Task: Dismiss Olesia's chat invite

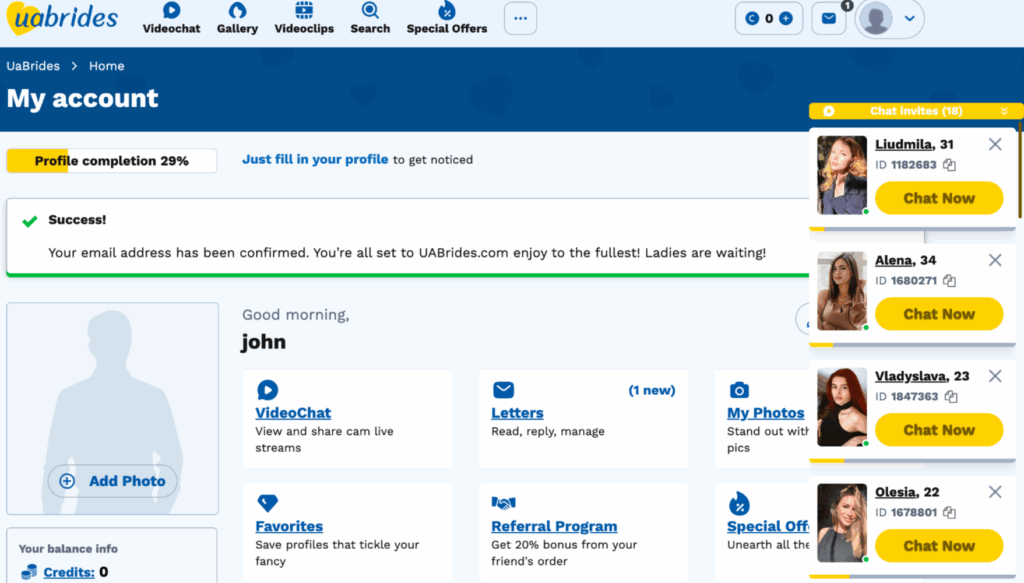Action: (x=995, y=492)
